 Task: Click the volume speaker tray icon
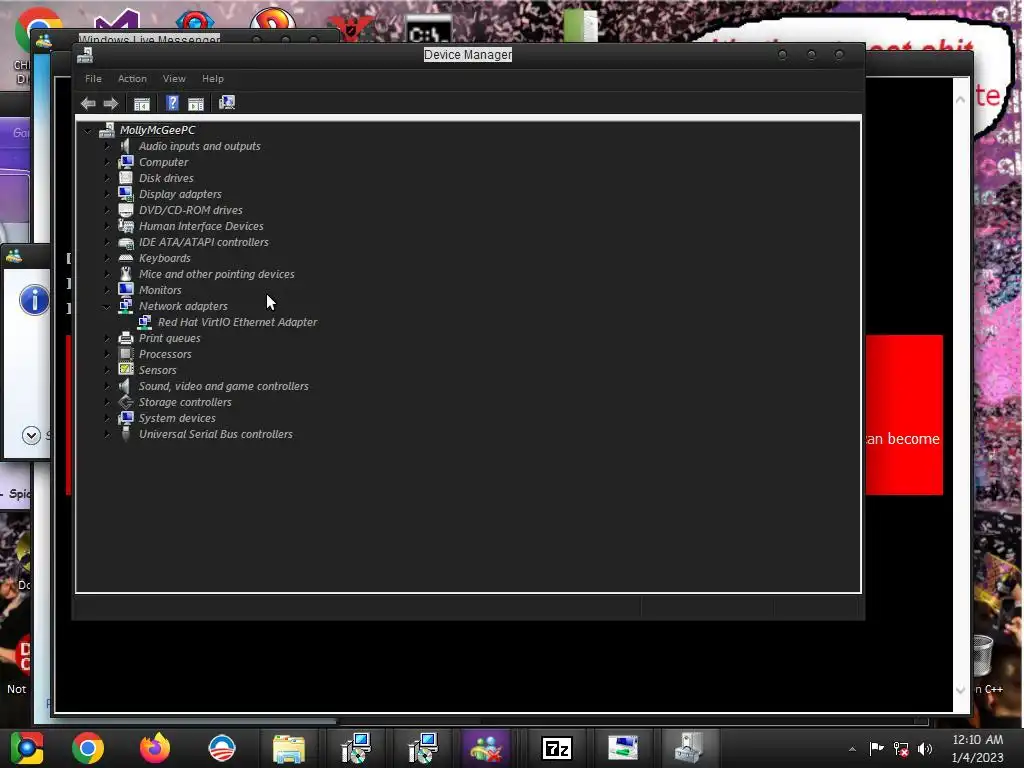tap(925, 749)
